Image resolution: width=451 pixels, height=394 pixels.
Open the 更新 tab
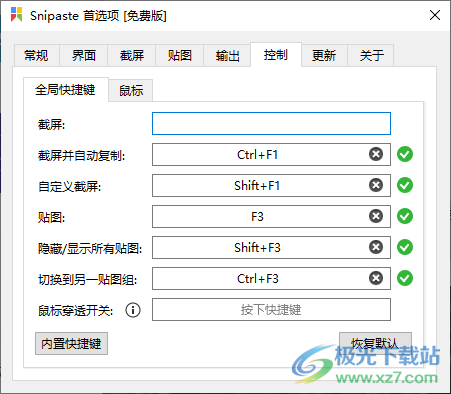(x=324, y=55)
